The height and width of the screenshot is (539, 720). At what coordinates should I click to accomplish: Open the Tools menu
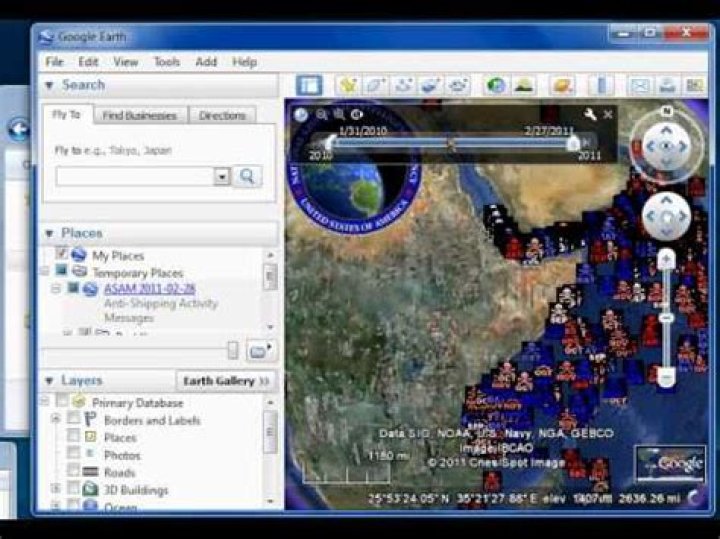(x=166, y=62)
